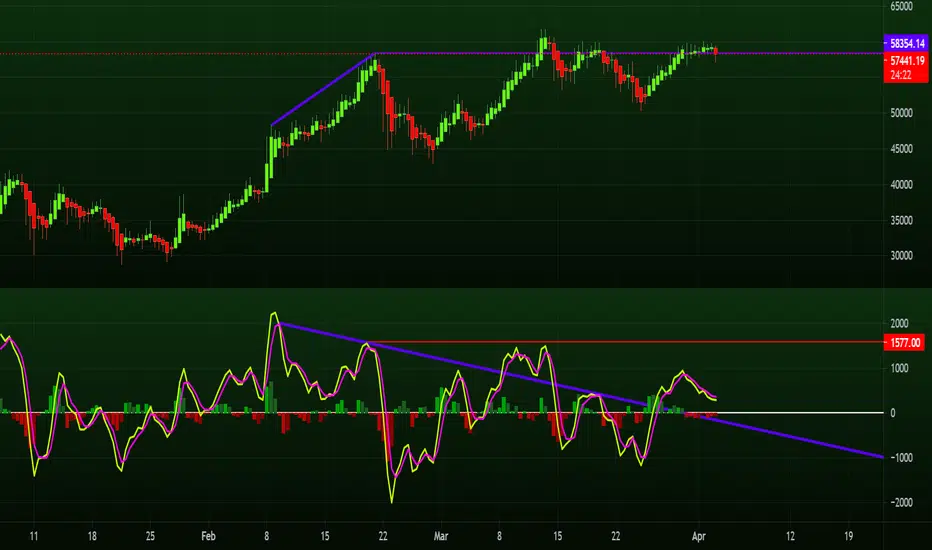
Task: Click the Apr date label
Action: tap(699, 536)
